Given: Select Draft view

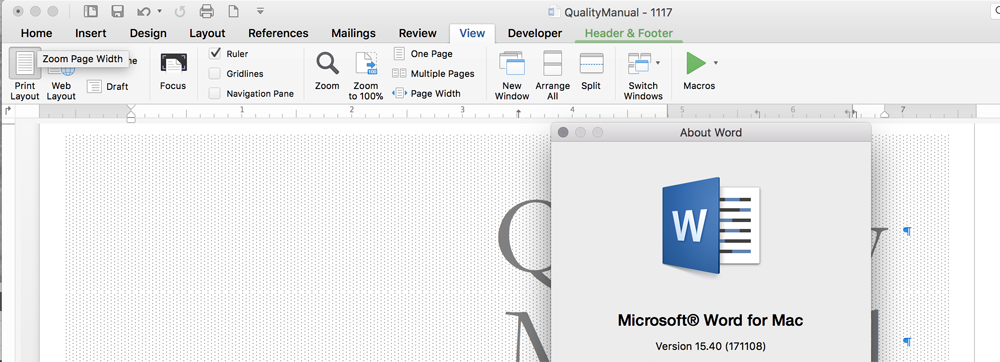Looking at the screenshot, I should tap(108, 86).
